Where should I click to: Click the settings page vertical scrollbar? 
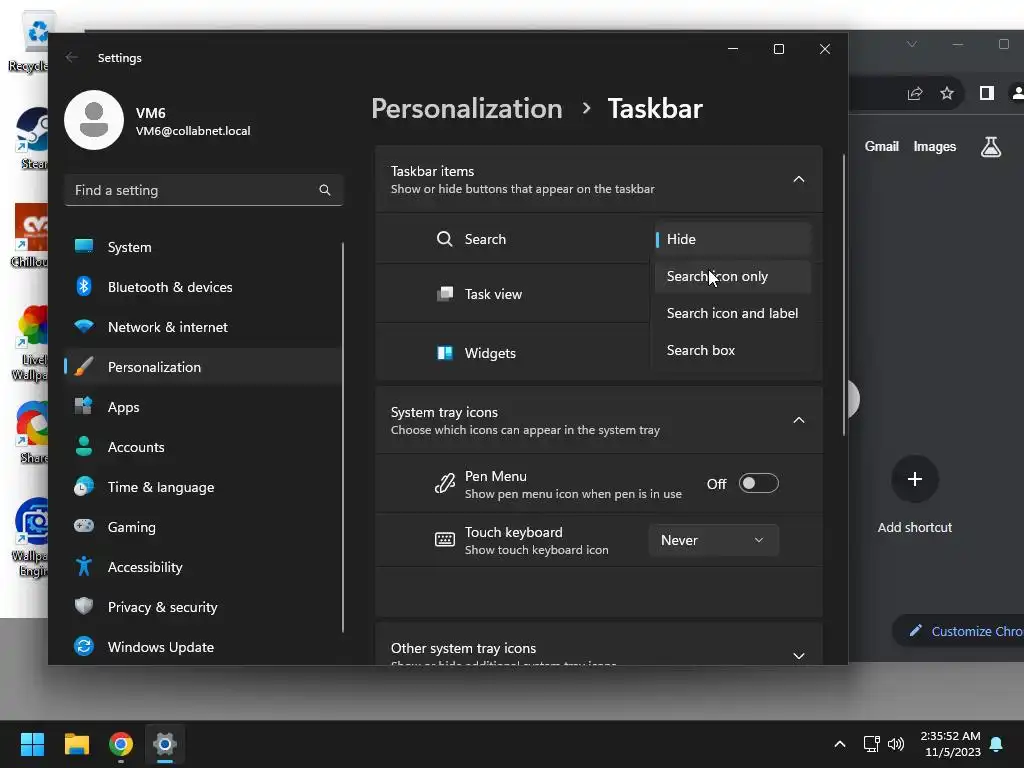[843, 295]
